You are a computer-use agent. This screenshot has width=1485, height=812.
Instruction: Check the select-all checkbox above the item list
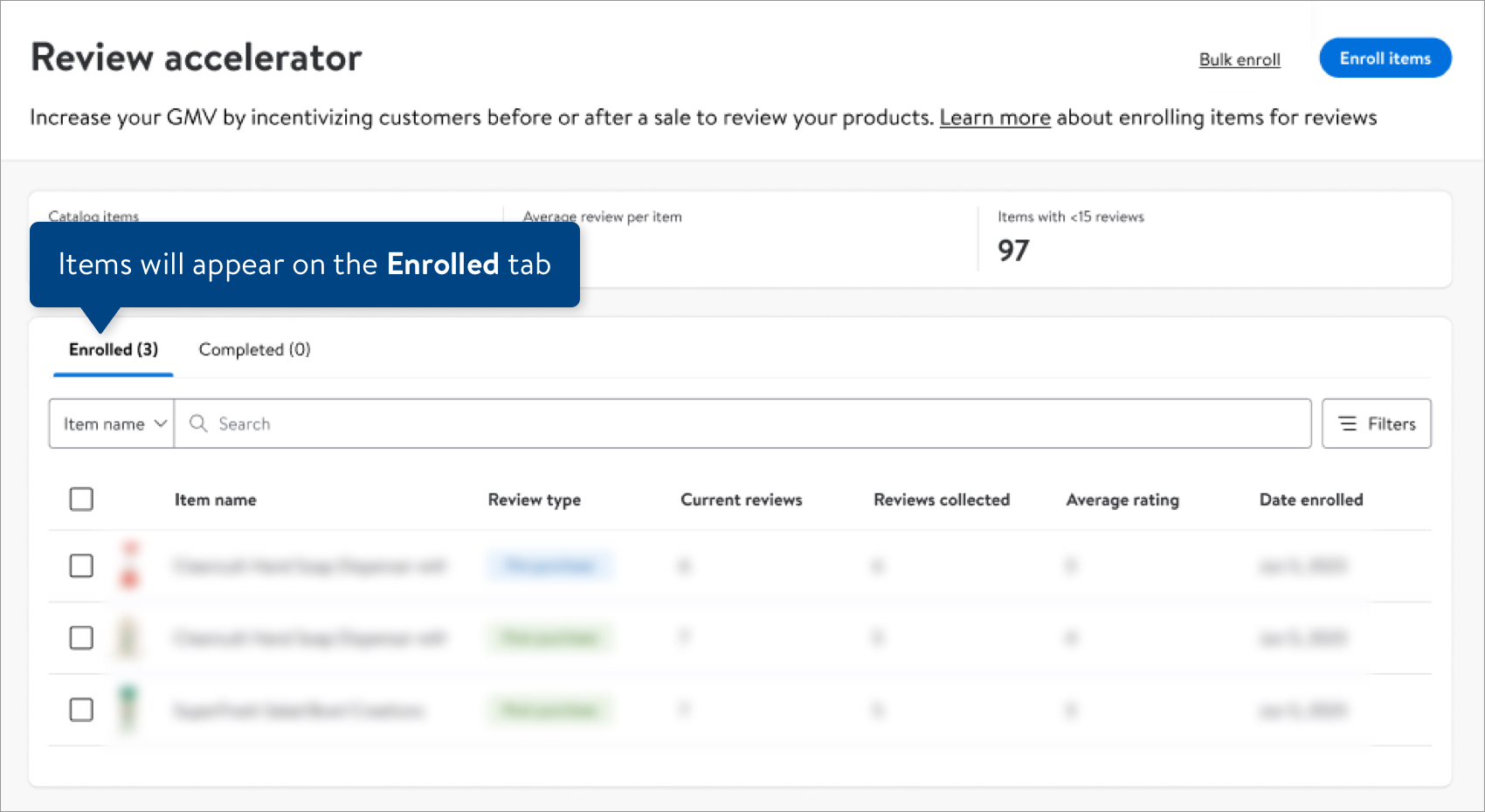point(80,499)
